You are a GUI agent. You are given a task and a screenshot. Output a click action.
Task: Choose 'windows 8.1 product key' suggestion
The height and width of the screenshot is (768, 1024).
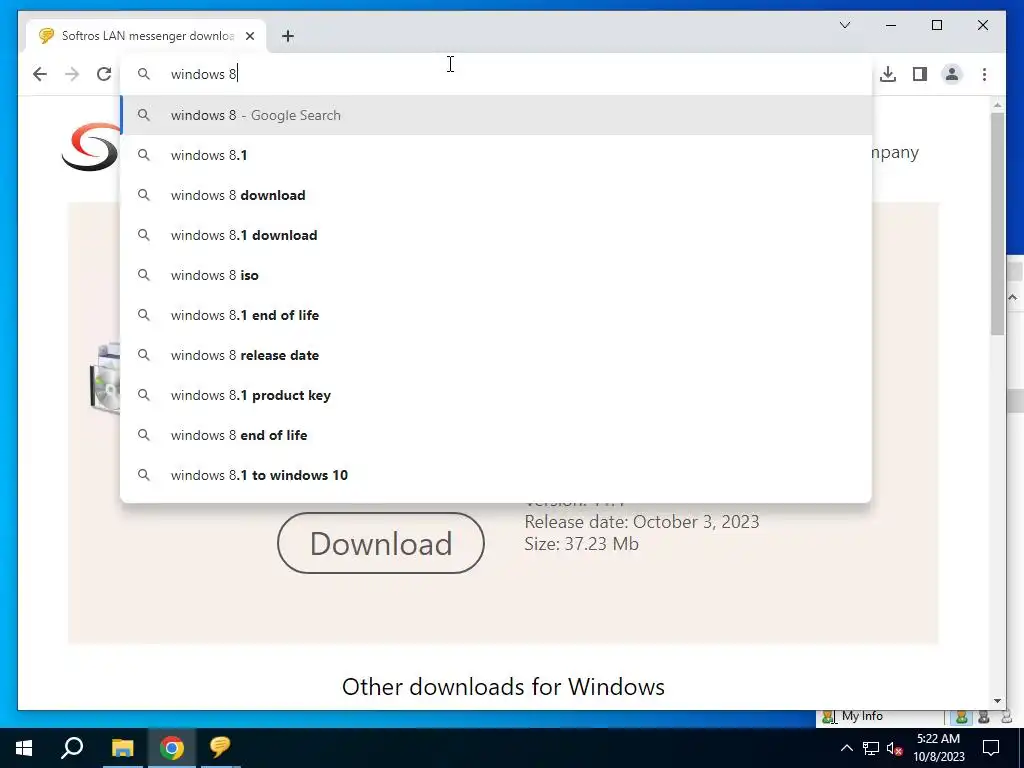[x=496, y=395]
